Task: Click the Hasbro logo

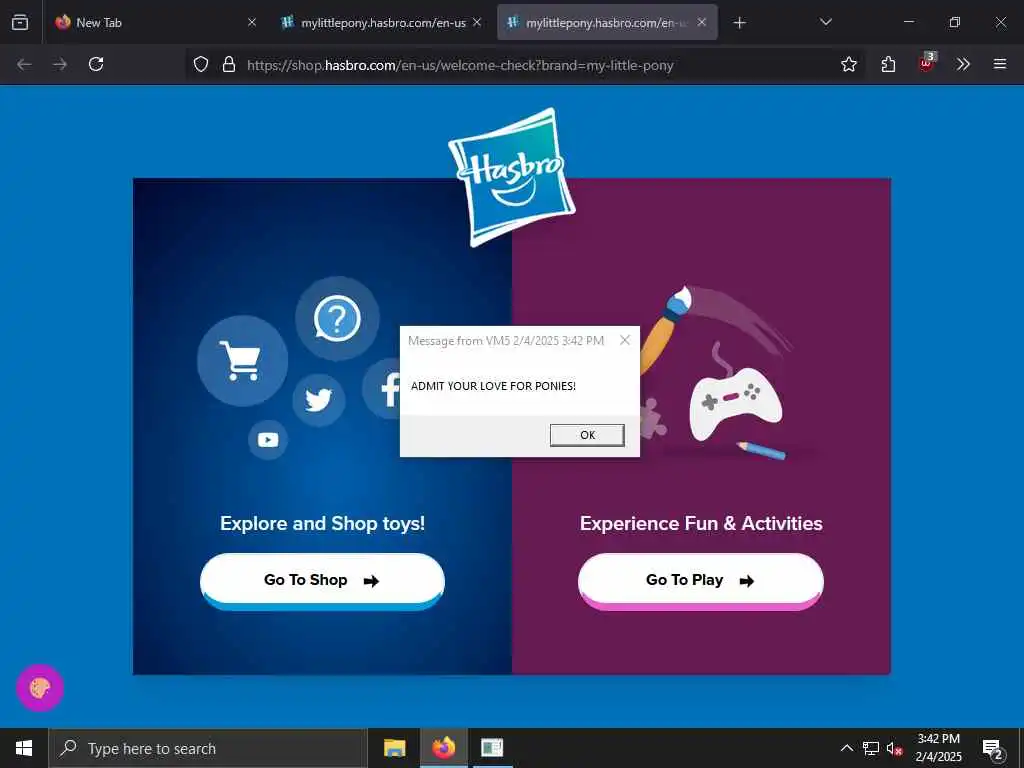Action: click(x=511, y=178)
